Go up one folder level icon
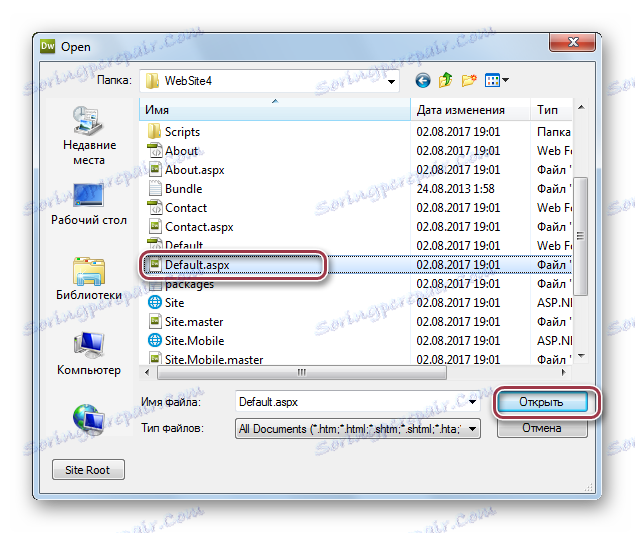635x533 pixels. point(445,80)
